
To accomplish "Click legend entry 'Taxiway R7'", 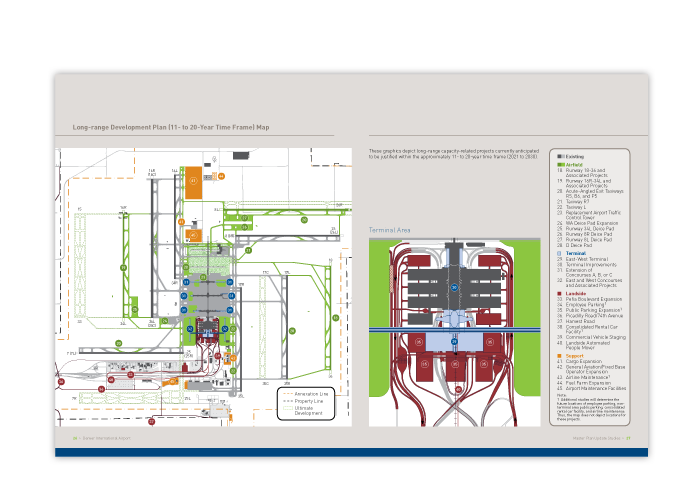I will [577, 202].
